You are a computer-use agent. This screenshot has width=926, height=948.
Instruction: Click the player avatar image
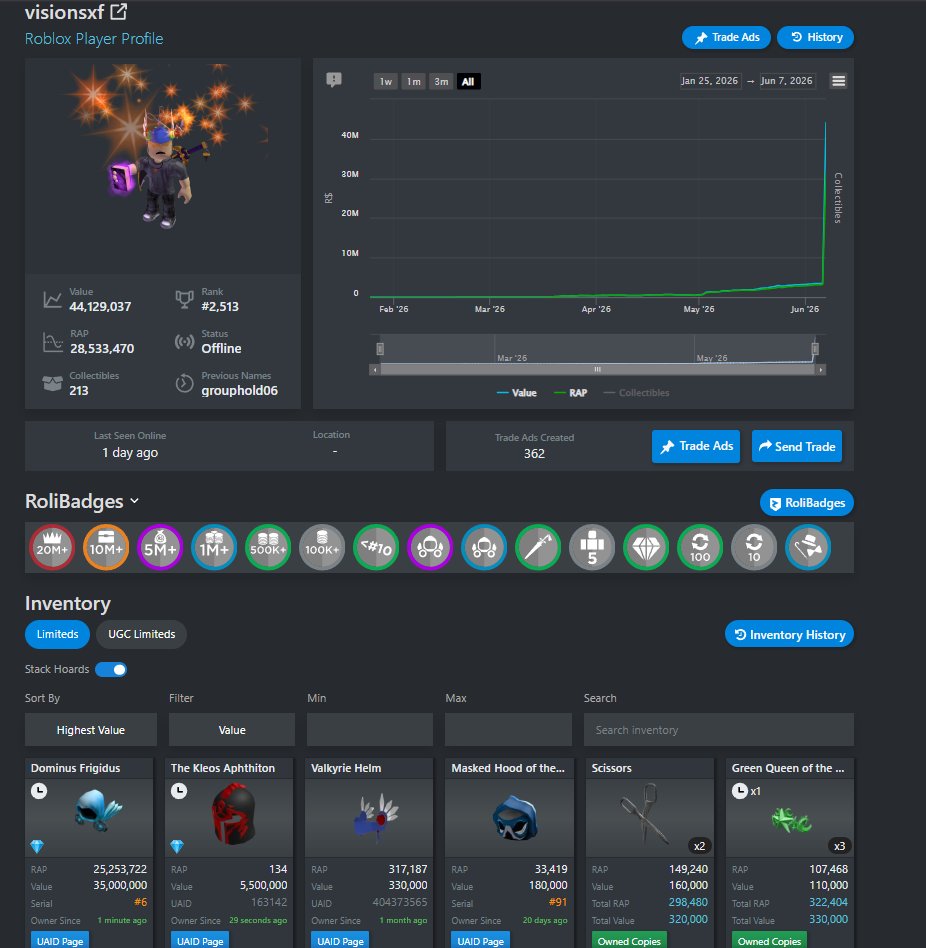point(163,166)
